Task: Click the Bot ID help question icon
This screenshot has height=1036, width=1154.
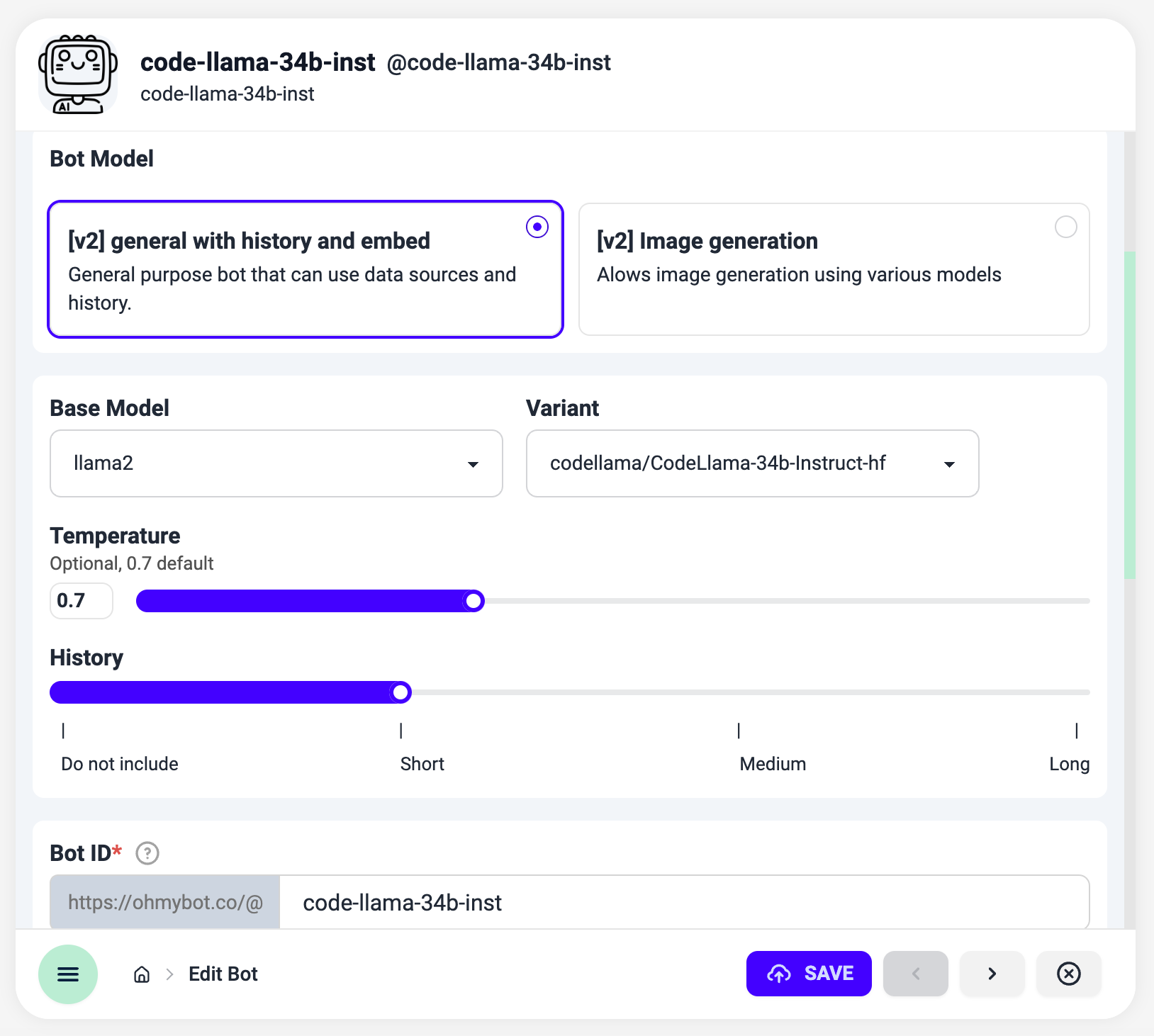Action: coord(147,853)
